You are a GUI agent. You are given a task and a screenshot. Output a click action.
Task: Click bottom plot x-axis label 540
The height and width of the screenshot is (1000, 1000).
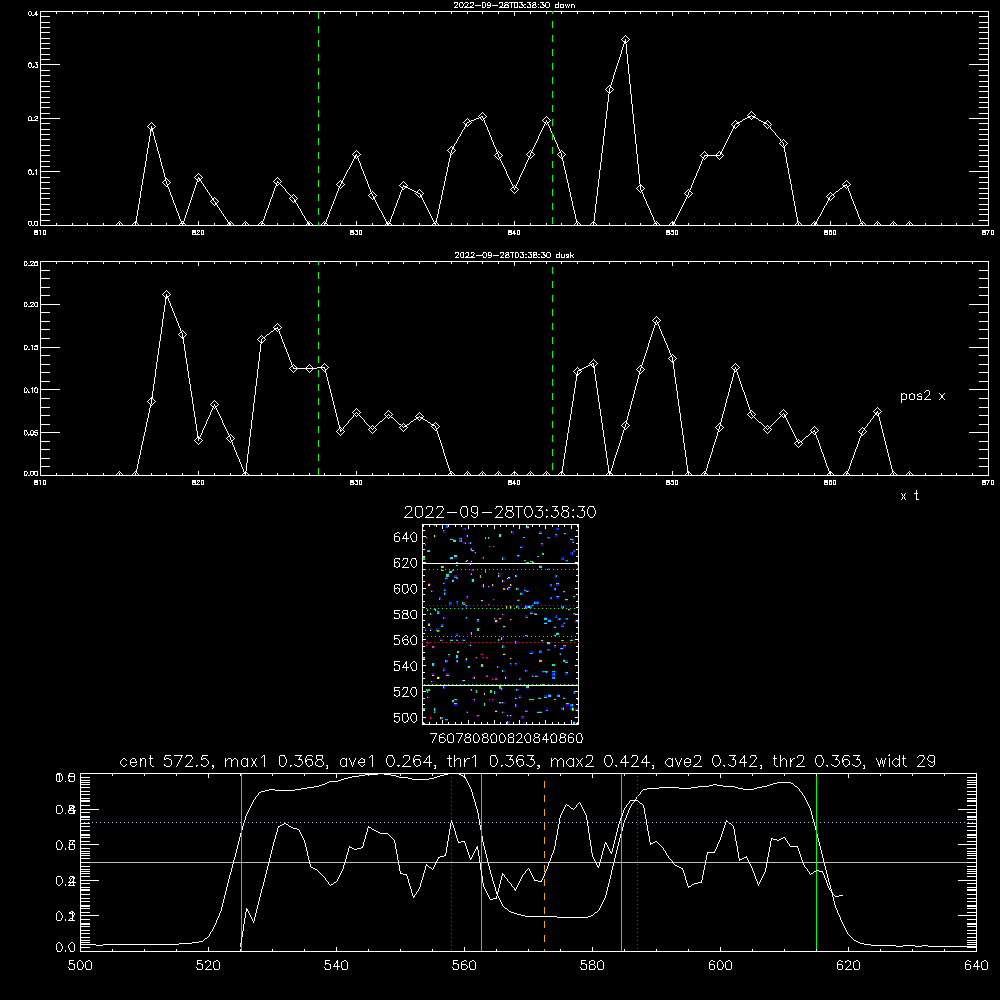336,966
